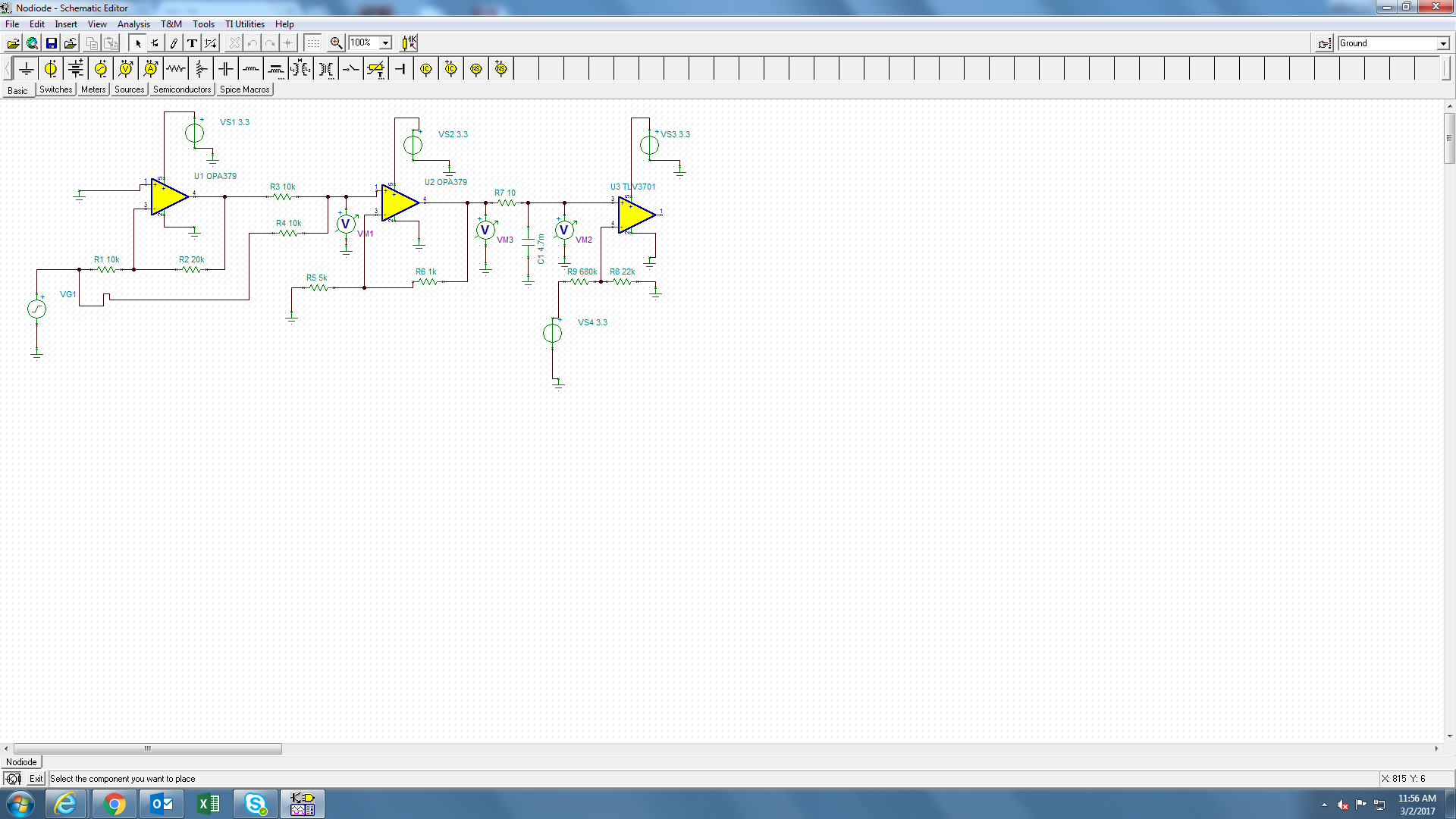Screen dimensions: 1456x819
Task: Place a resistor component
Action: click(x=176, y=69)
